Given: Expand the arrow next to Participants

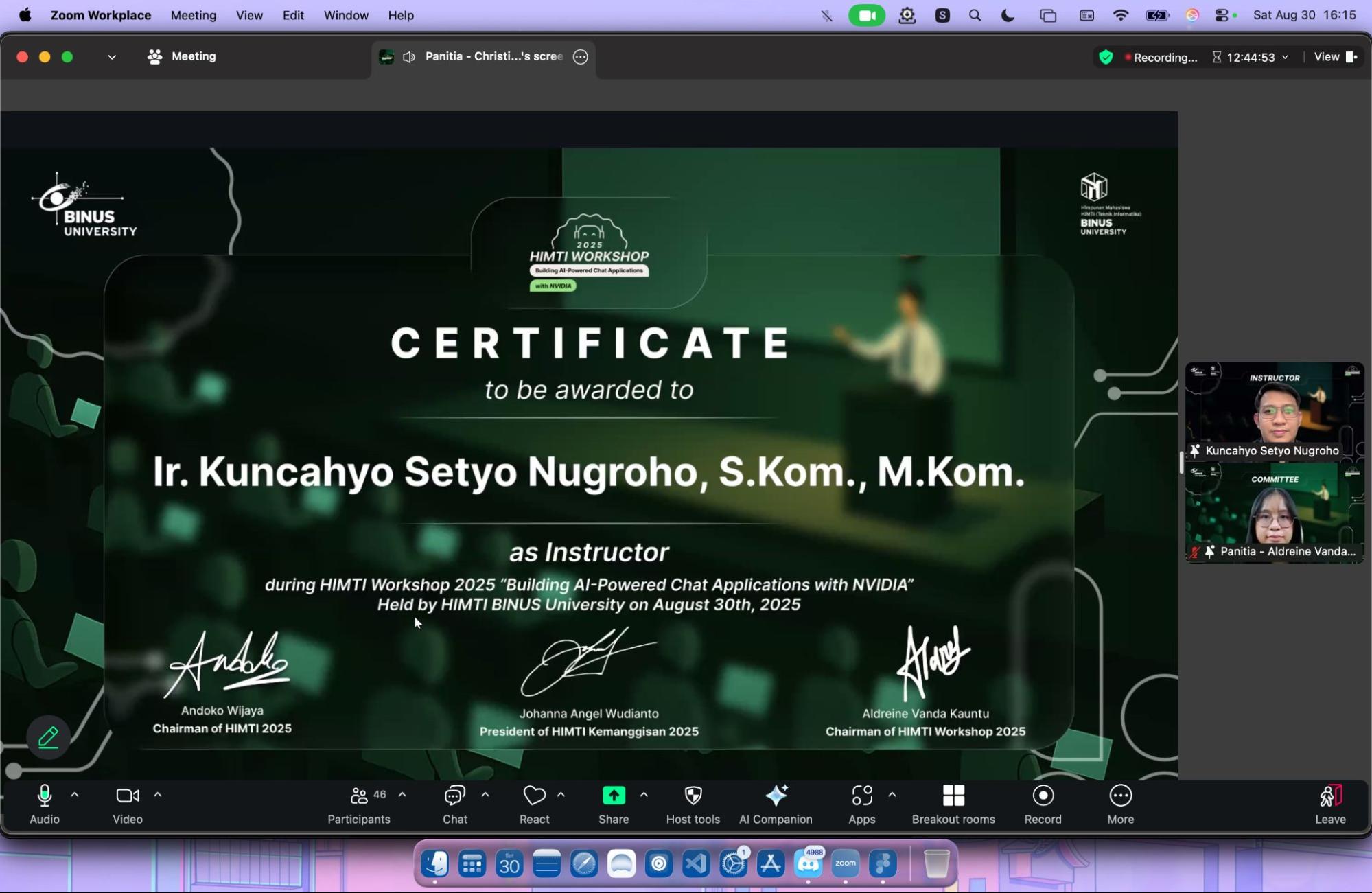Looking at the screenshot, I should tap(402, 795).
